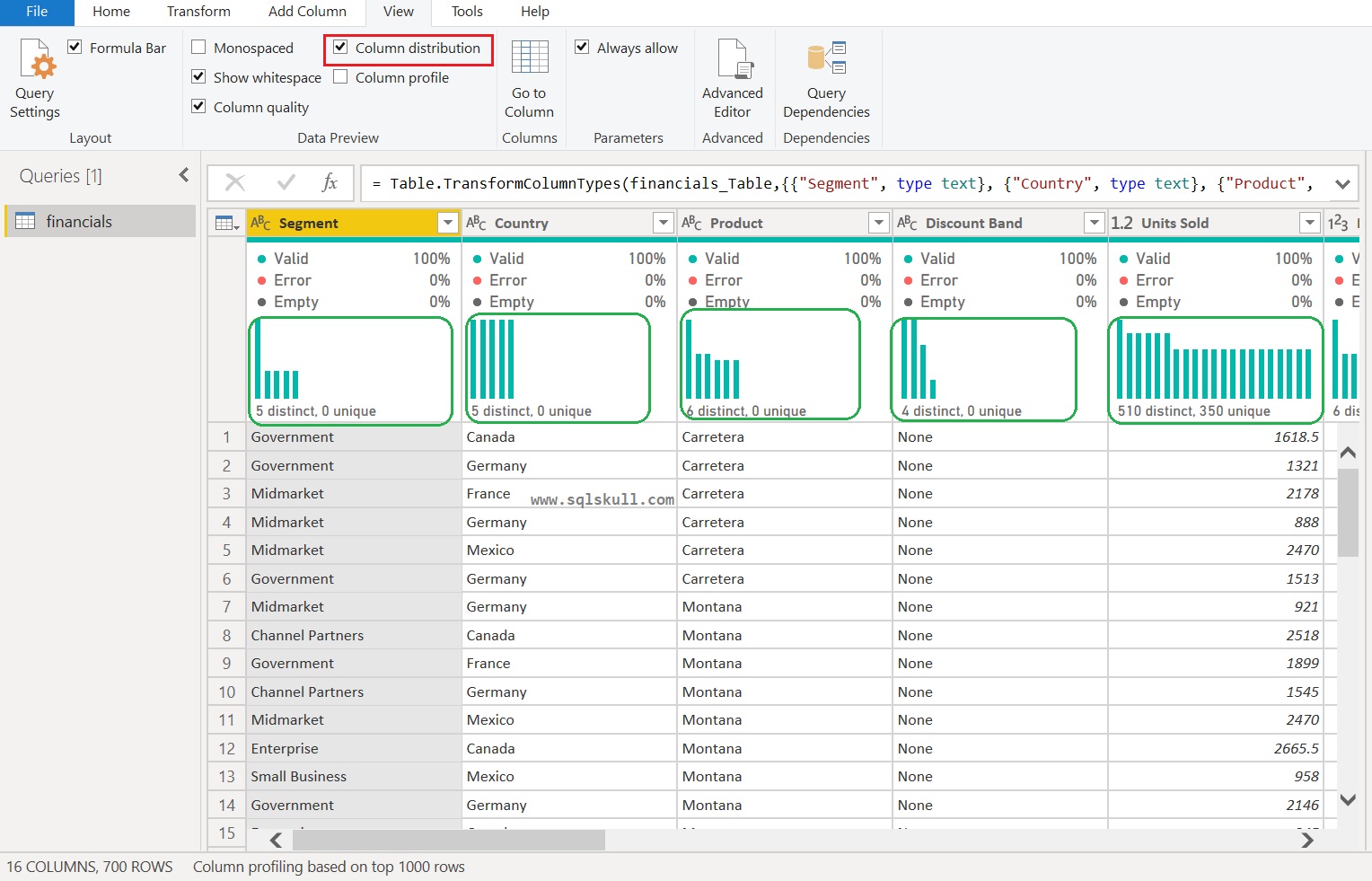Click the cancel X in formula bar

235,183
